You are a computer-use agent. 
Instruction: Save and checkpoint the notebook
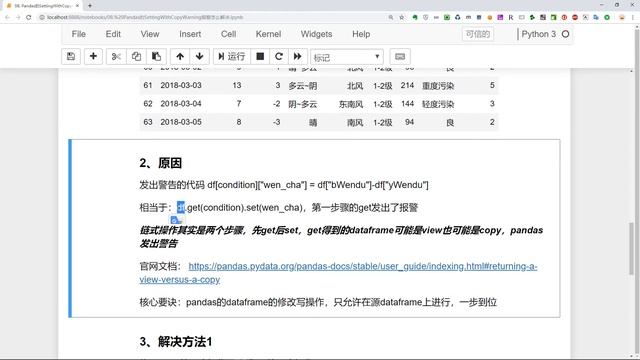(71, 56)
